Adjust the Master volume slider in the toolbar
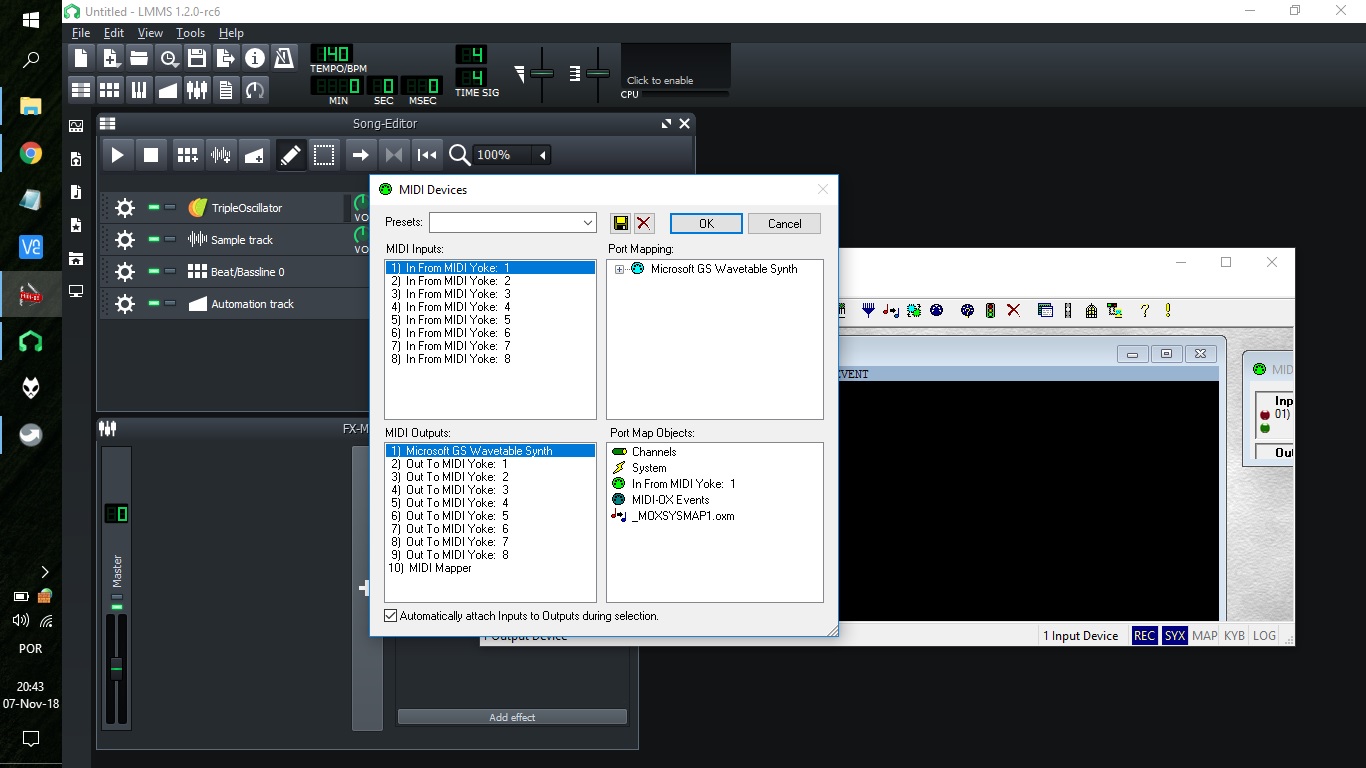1366x768 pixels. coord(543,74)
